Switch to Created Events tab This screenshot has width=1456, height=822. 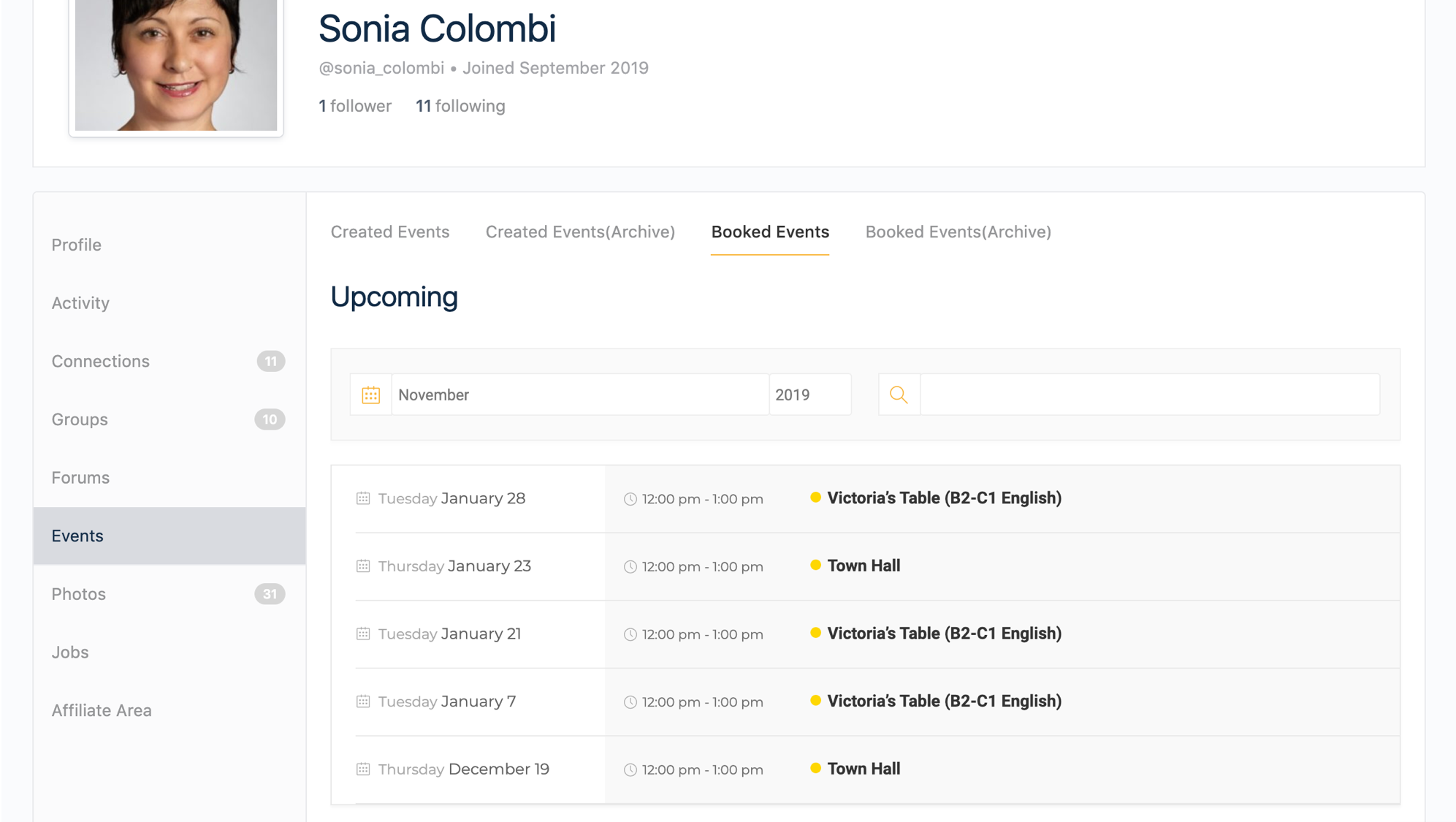pyautogui.click(x=390, y=232)
